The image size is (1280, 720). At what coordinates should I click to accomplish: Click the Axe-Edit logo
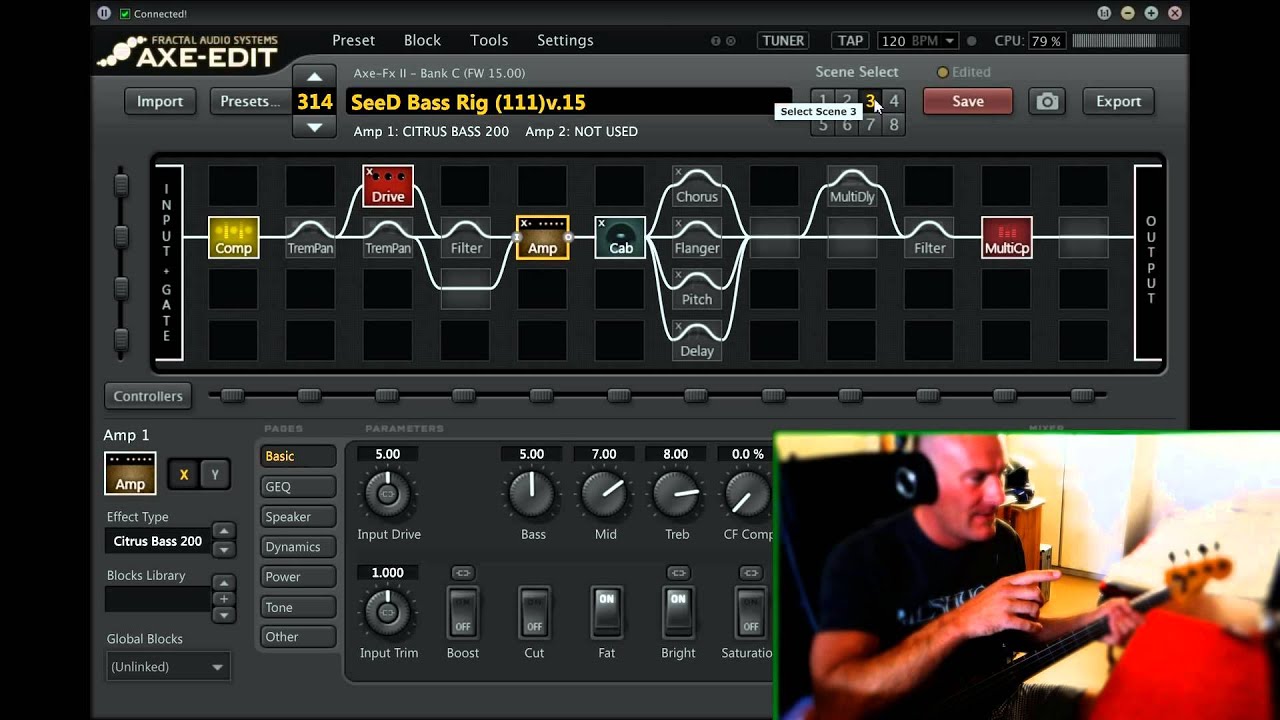(x=187, y=51)
